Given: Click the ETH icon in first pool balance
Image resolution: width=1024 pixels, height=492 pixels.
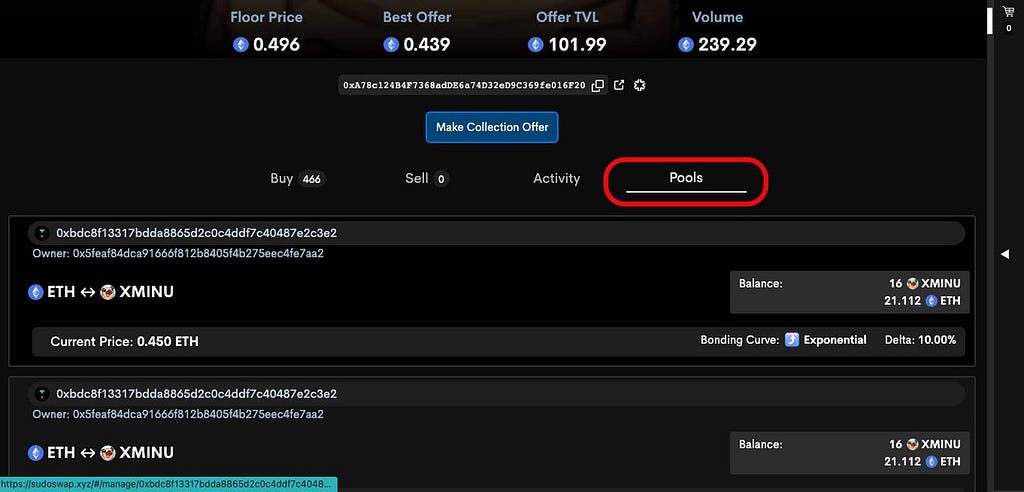Looking at the screenshot, I should (931, 301).
